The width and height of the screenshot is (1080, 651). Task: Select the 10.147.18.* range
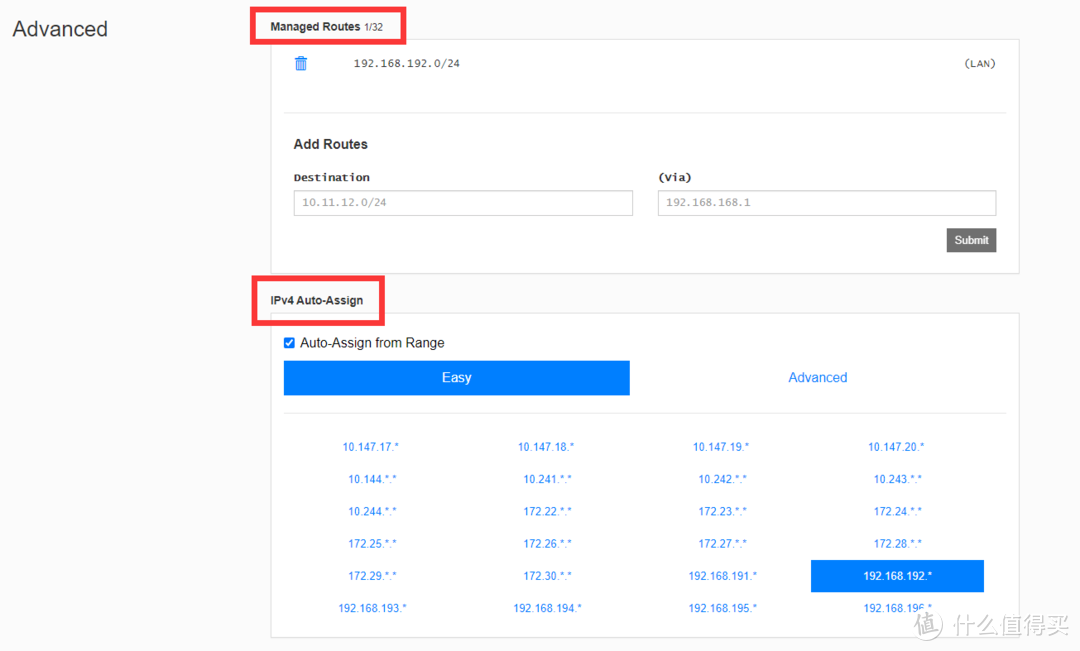click(546, 448)
